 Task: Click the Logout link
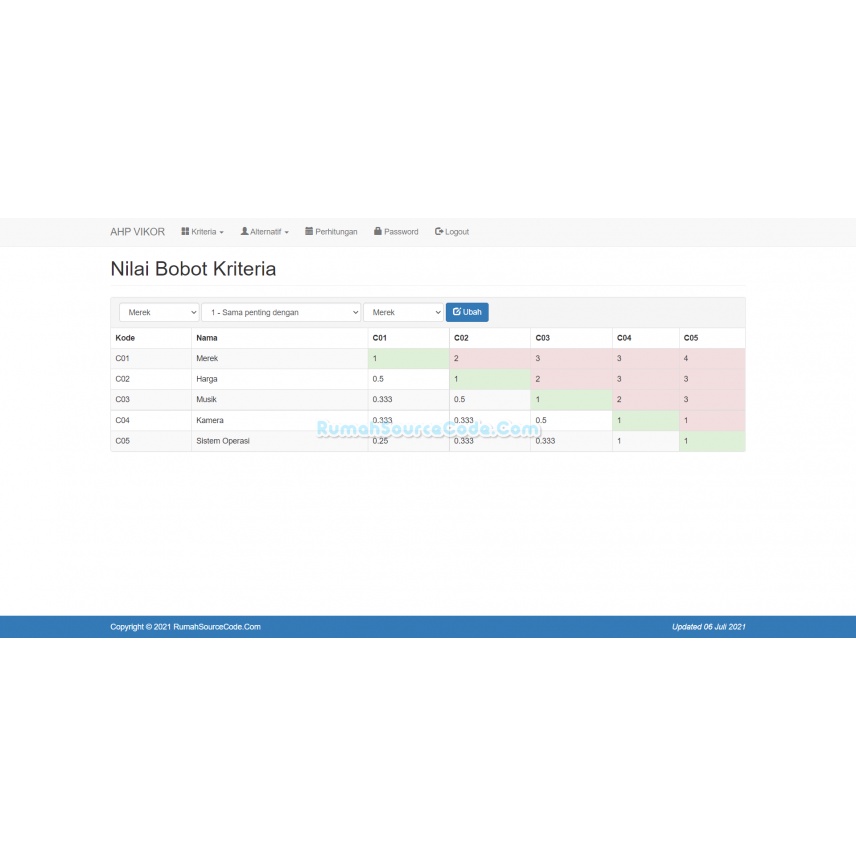click(451, 231)
